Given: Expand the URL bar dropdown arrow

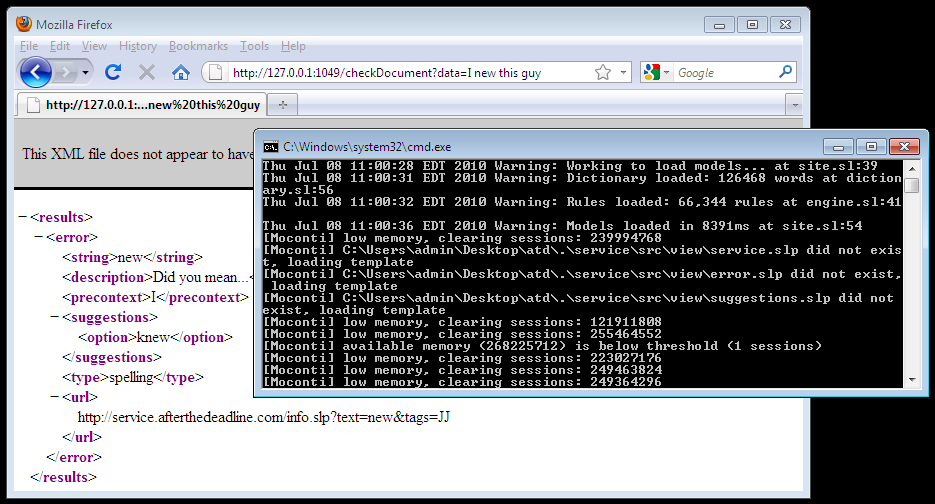Looking at the screenshot, I should pyautogui.click(x=623, y=72).
